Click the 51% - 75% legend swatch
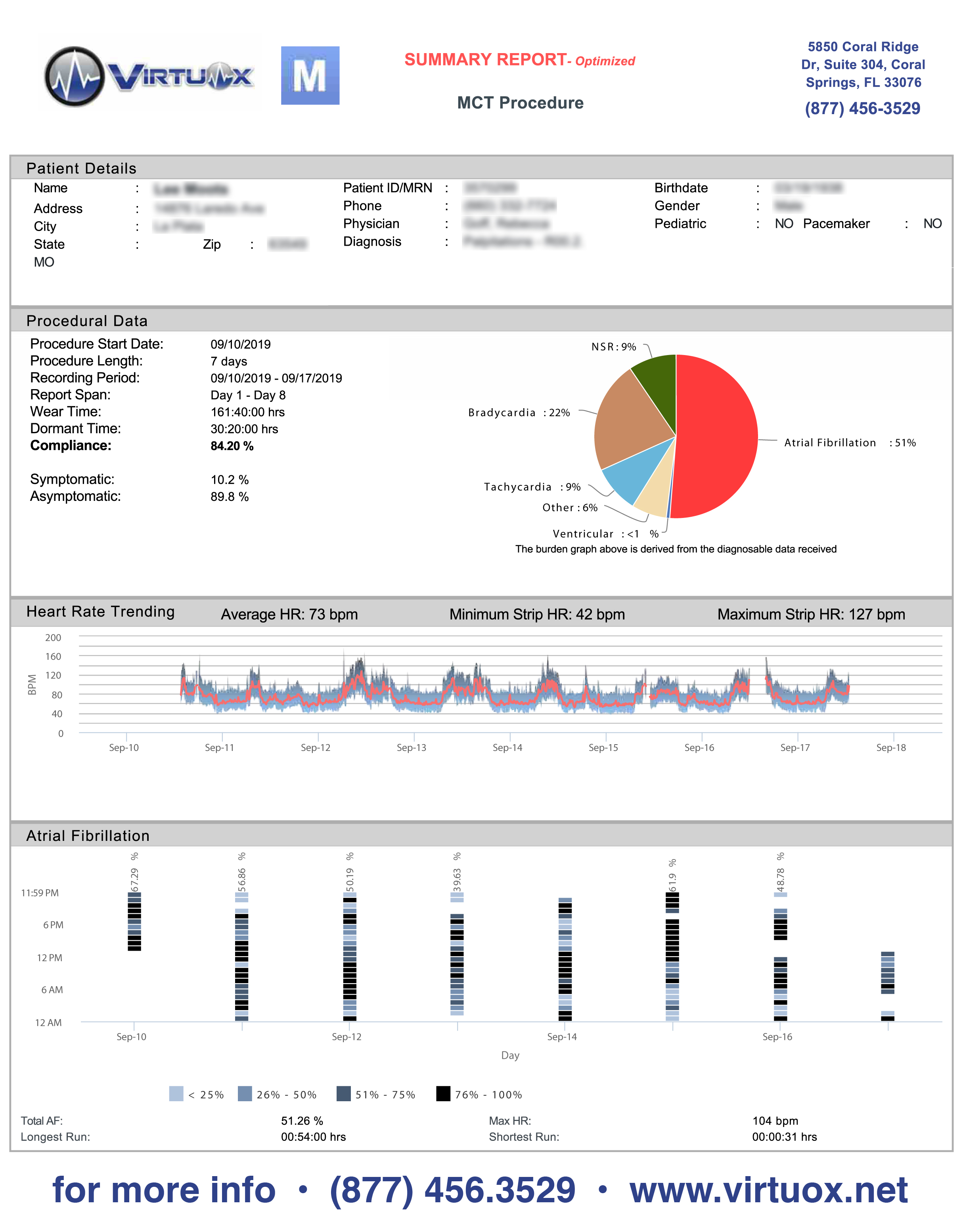 tap(343, 1094)
